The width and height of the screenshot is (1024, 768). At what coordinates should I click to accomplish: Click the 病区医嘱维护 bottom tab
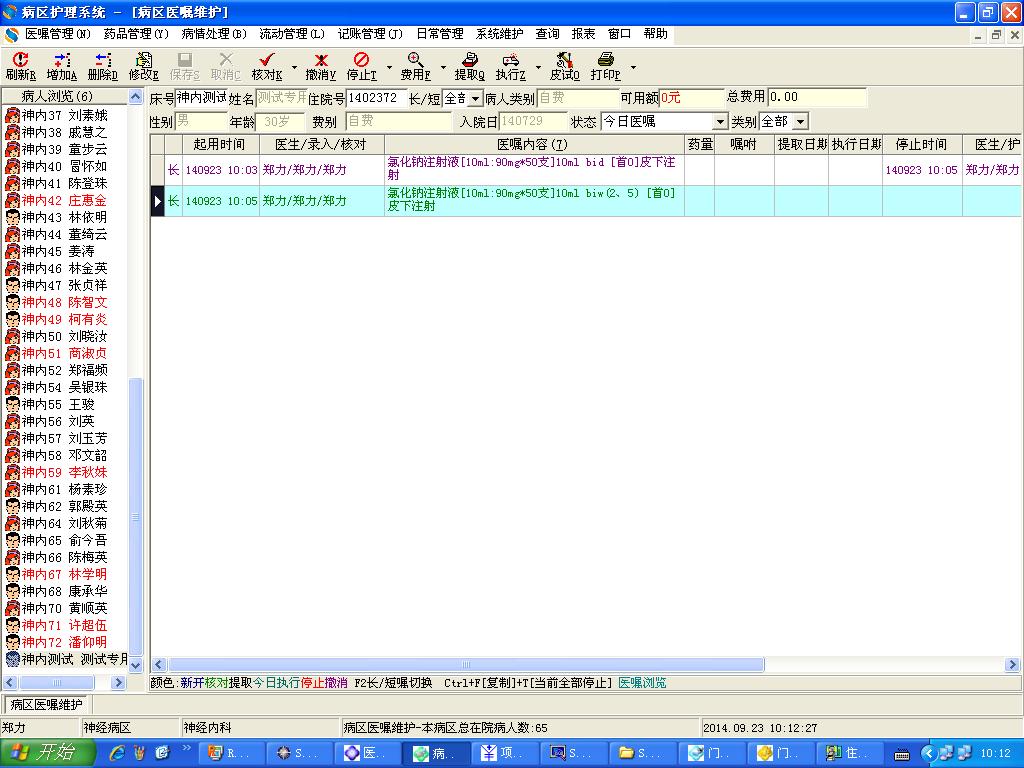[46, 705]
